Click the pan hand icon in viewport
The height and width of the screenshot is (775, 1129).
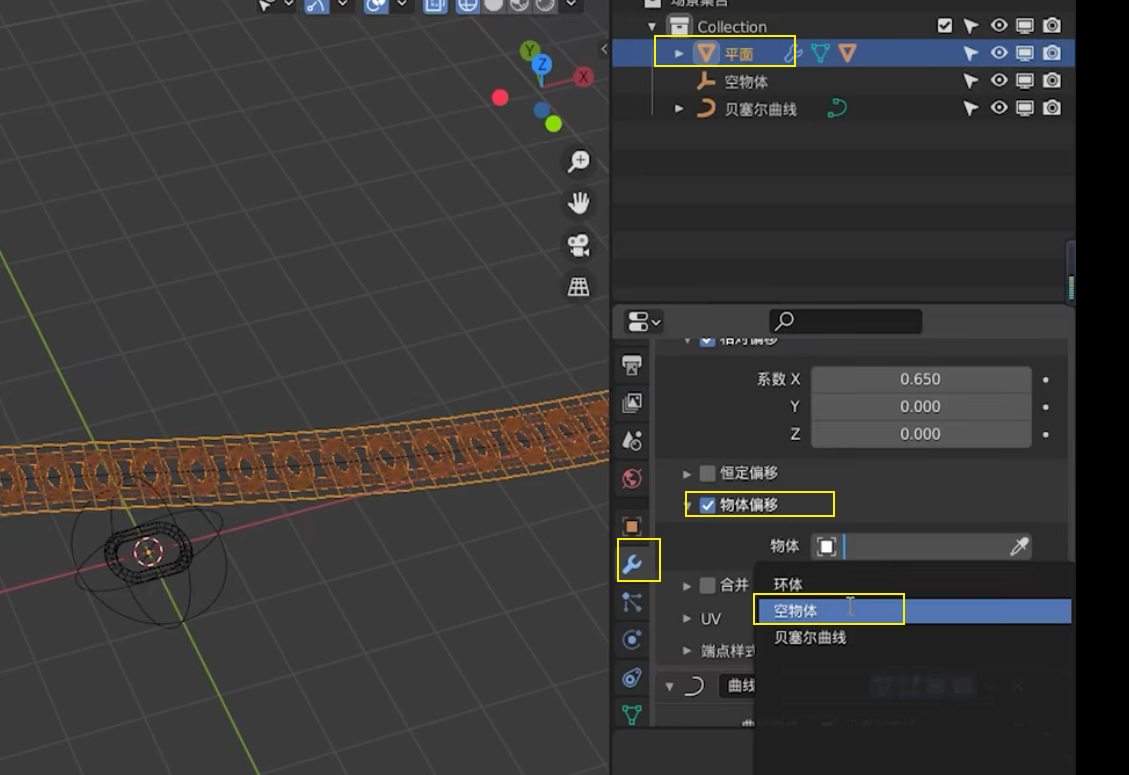point(579,203)
